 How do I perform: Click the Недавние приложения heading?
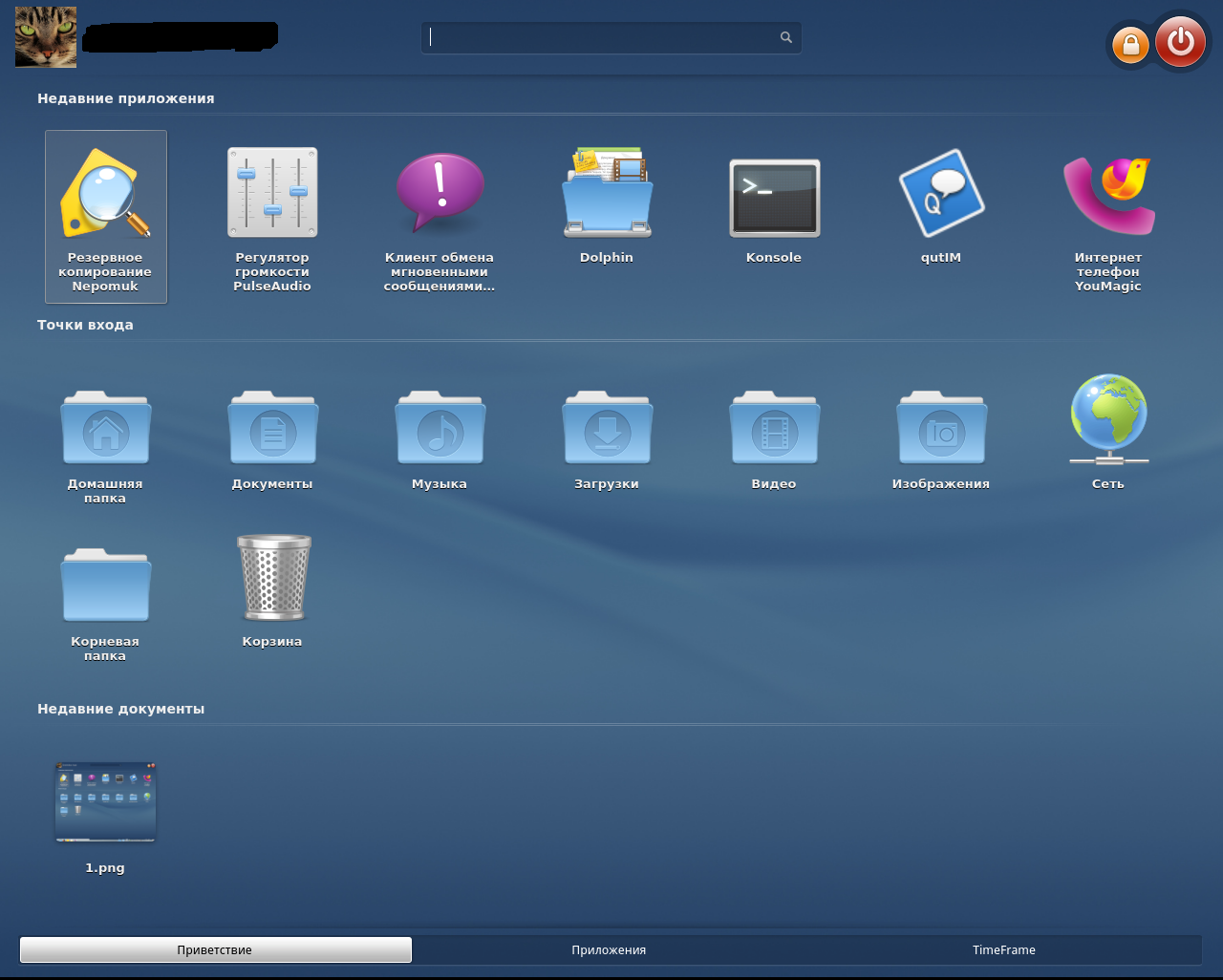(x=126, y=98)
